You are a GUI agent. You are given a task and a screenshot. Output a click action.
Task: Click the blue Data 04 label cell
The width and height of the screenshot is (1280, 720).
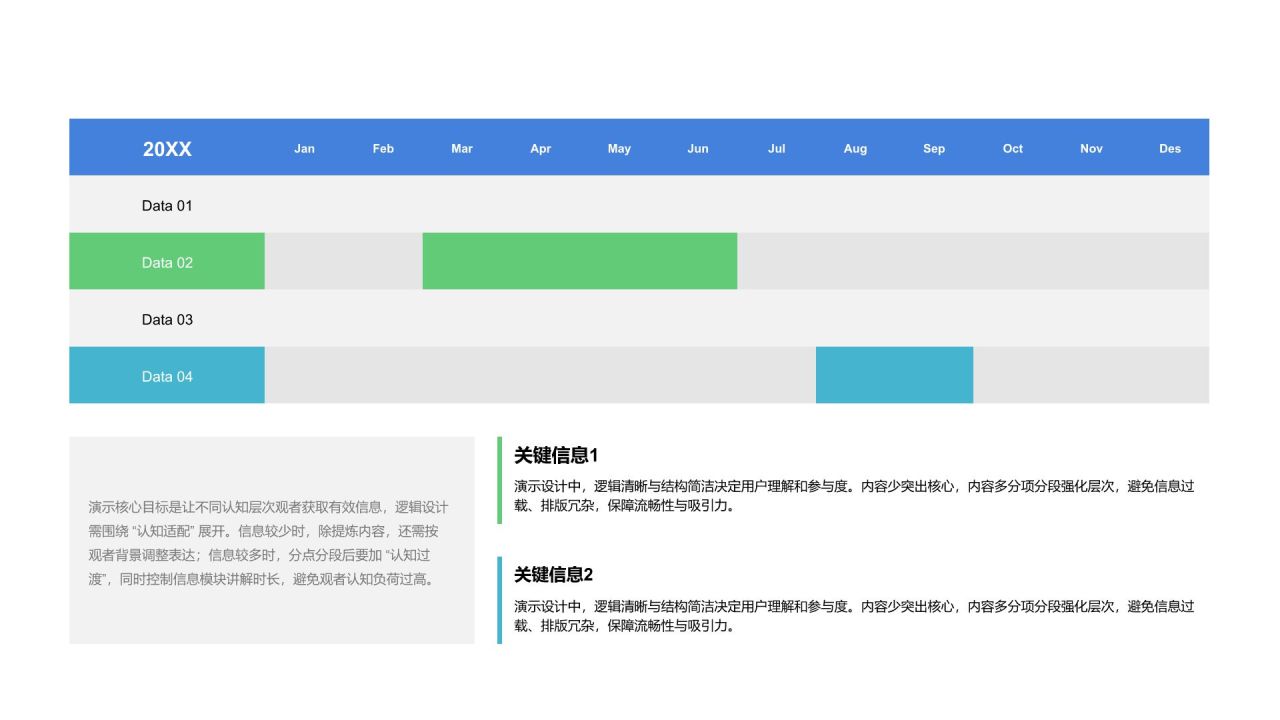(167, 376)
